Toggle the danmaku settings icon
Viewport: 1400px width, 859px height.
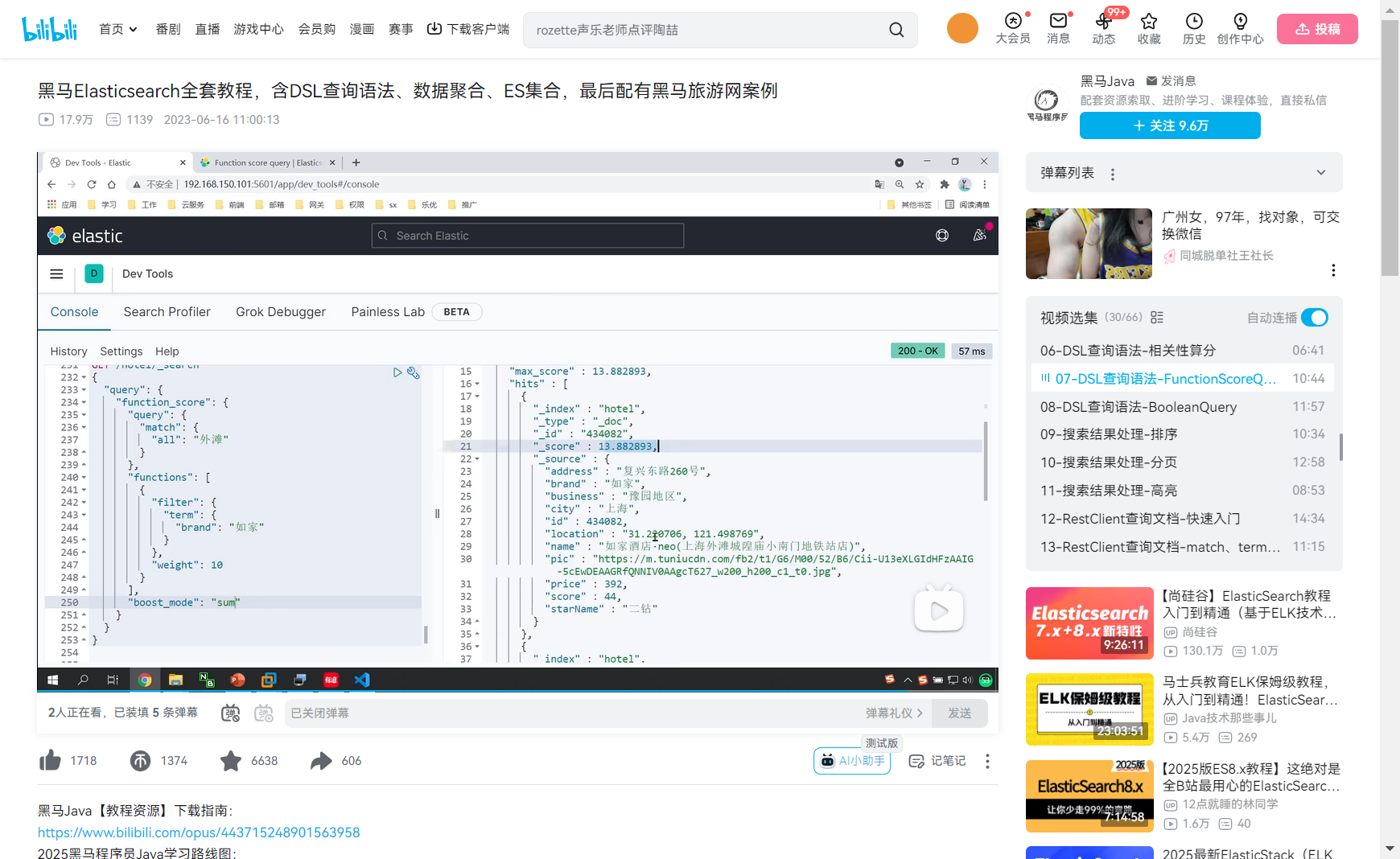pyautogui.click(x=264, y=713)
